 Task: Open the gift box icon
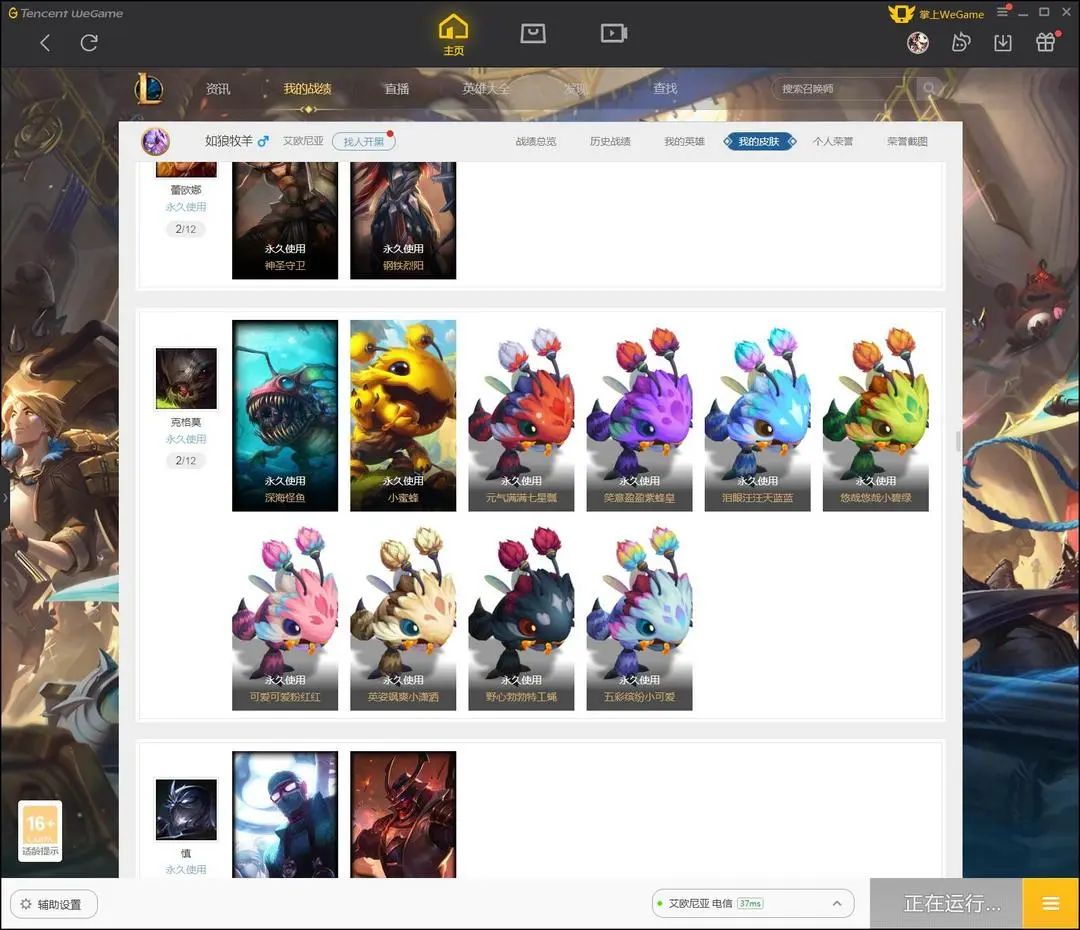coord(1046,42)
